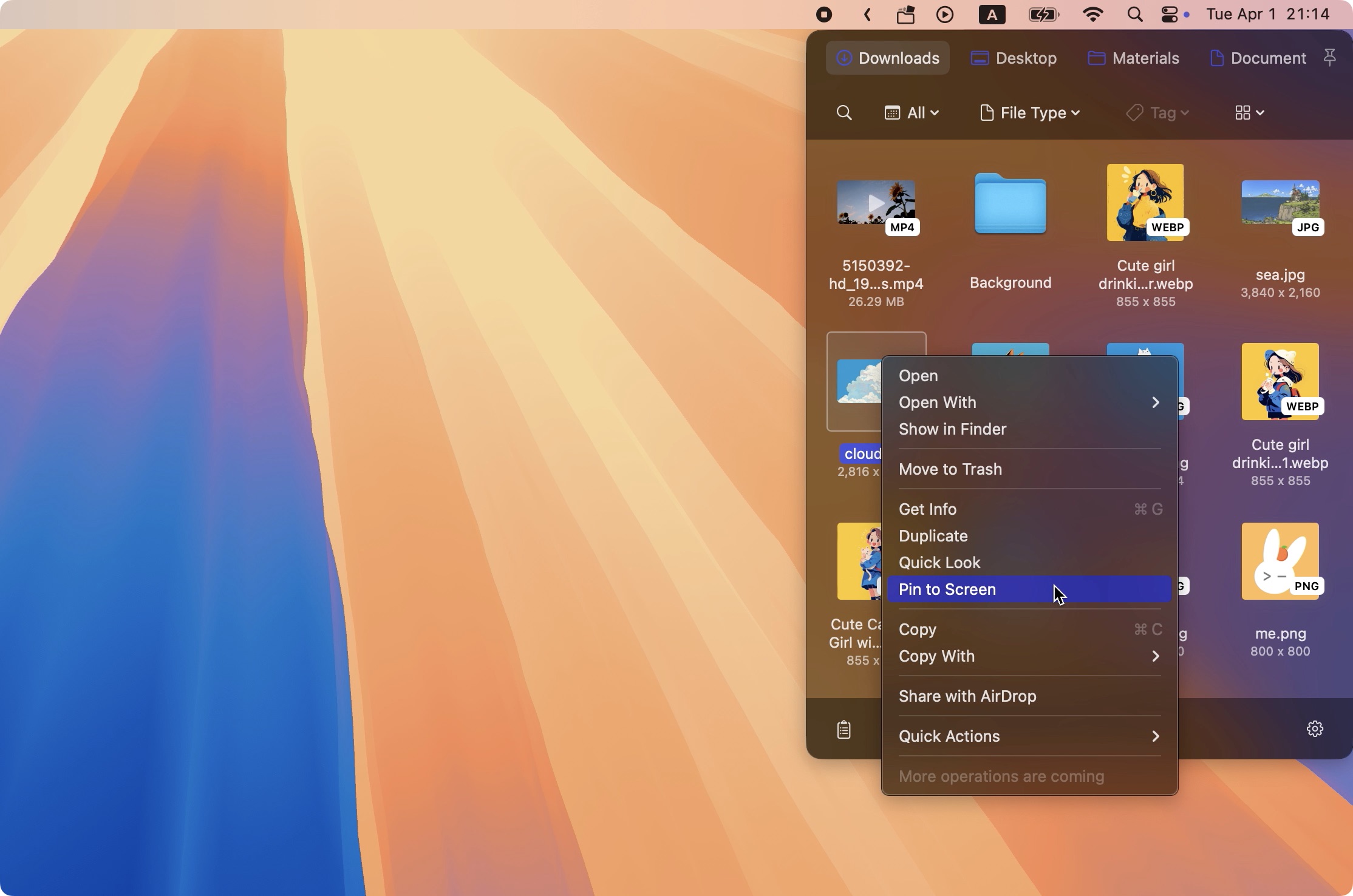Click the Wi-Fi icon in menu bar
The image size is (1353, 896).
tap(1092, 14)
